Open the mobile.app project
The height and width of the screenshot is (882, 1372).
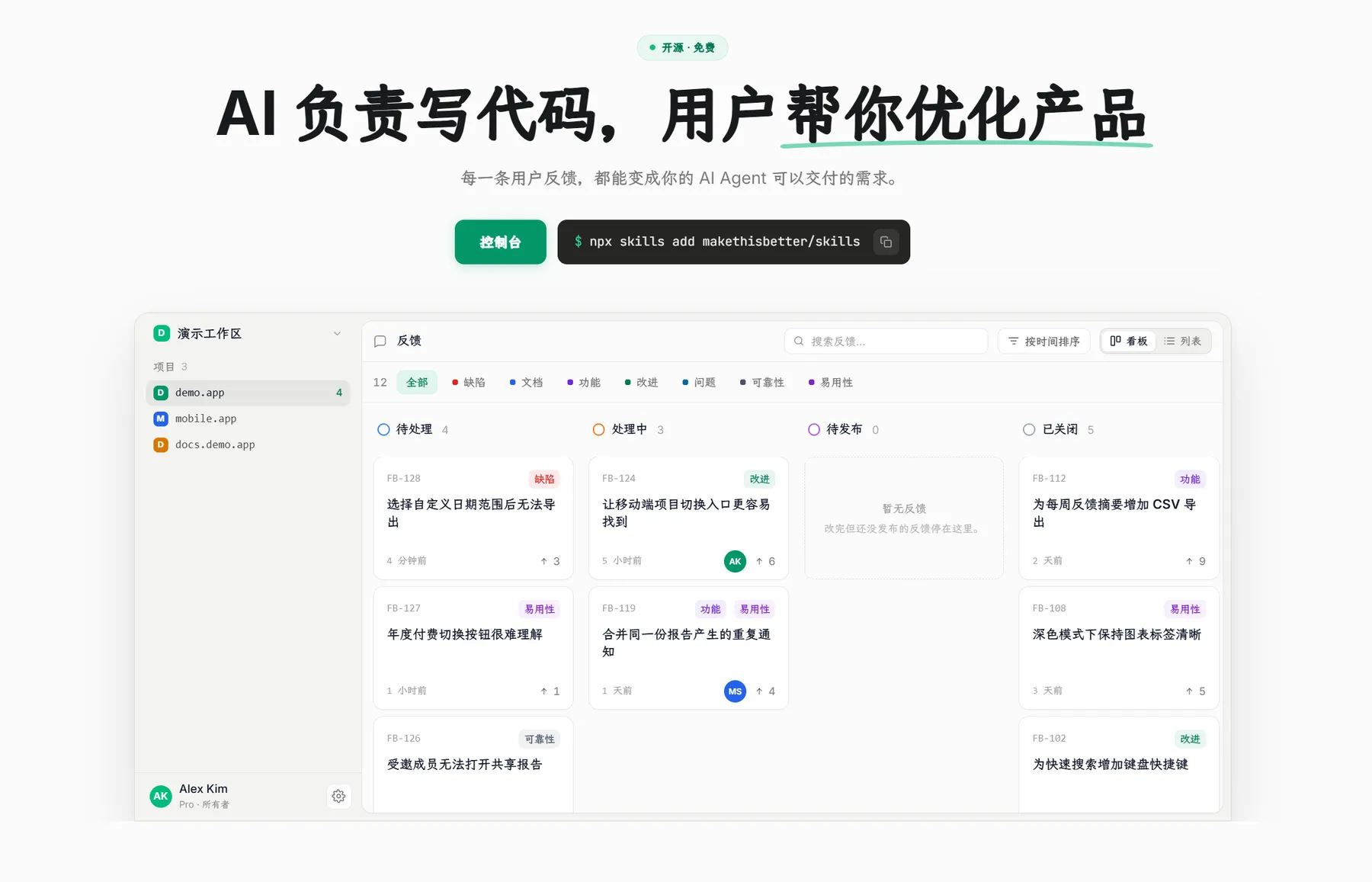(x=248, y=419)
